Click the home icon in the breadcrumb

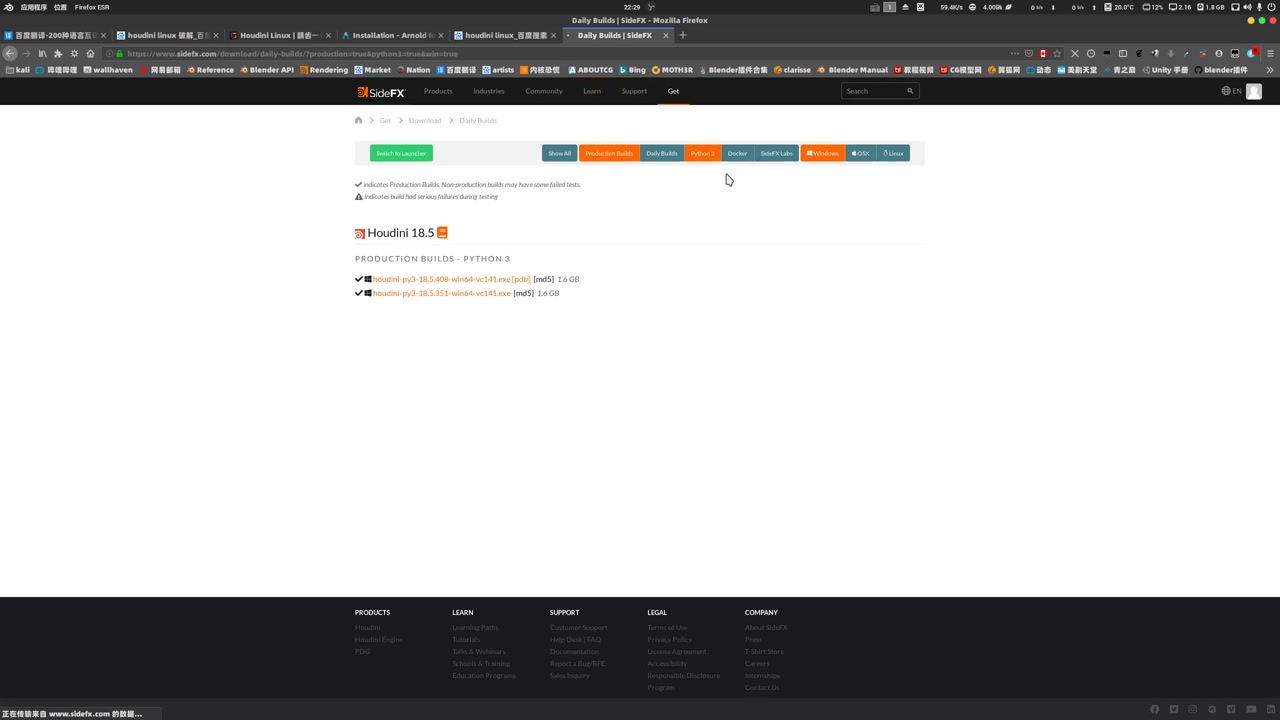click(358, 120)
